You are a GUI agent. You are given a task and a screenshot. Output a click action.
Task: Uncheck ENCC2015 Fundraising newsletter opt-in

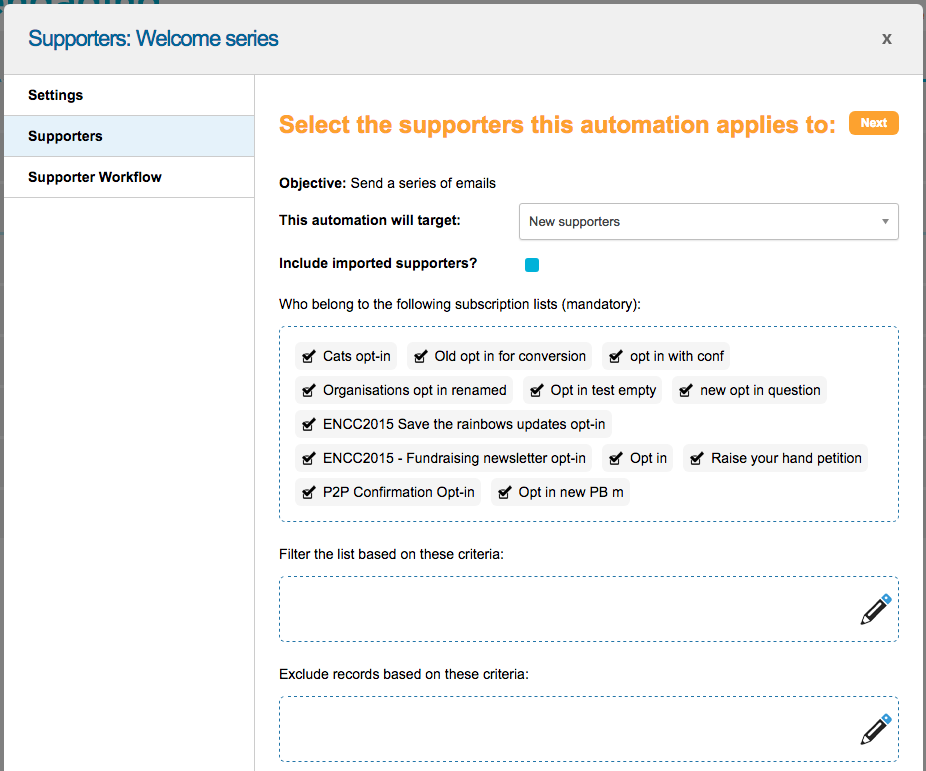309,458
